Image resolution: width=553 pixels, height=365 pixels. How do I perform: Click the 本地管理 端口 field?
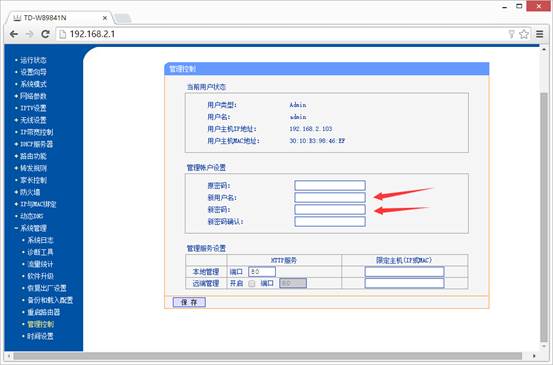click(262, 272)
